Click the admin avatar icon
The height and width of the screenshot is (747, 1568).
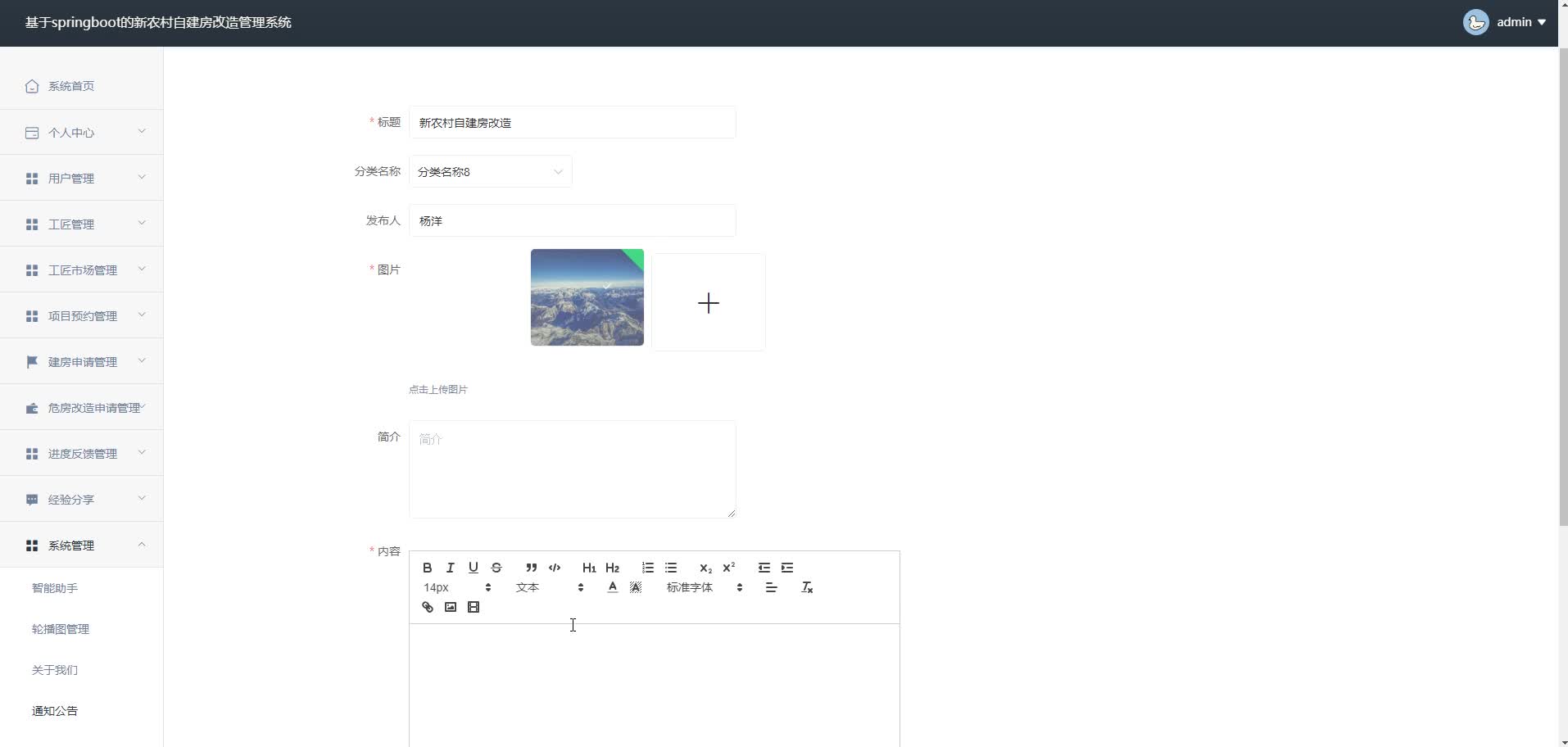[1475, 22]
